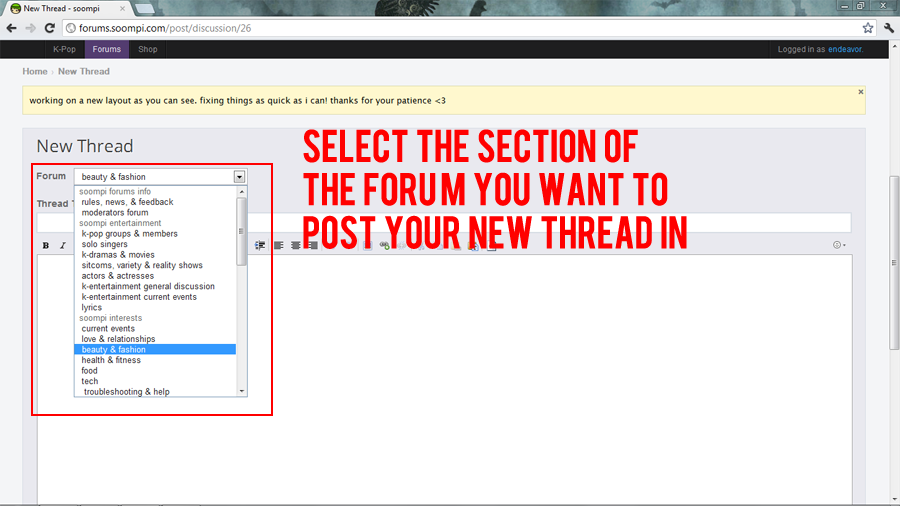The width and height of the screenshot is (900, 506).
Task: Select 'k-pop groups & members' forum
Action: [130, 233]
